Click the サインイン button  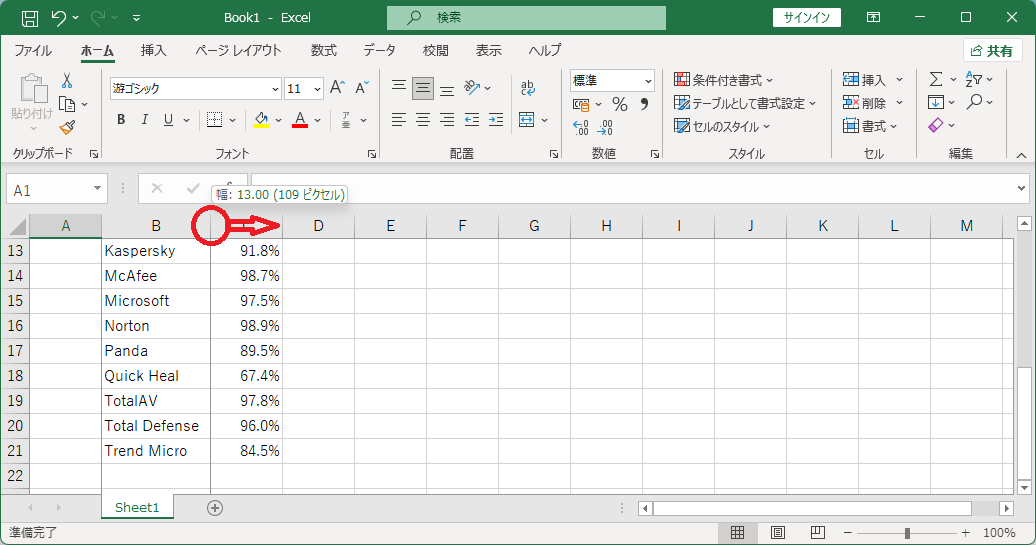(x=807, y=18)
